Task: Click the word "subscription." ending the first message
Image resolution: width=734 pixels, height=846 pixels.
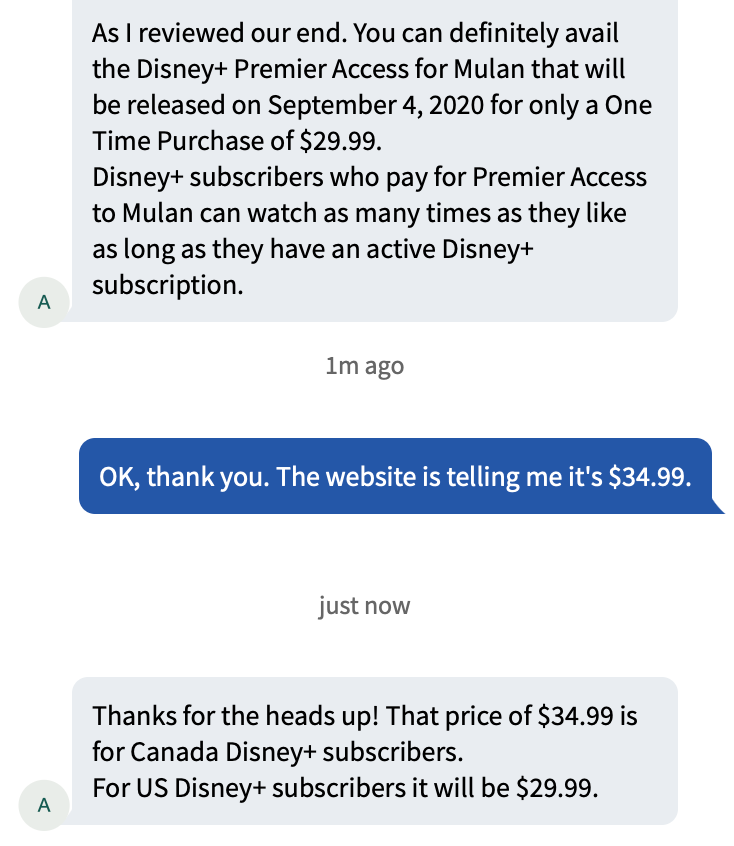Action: pos(167,286)
